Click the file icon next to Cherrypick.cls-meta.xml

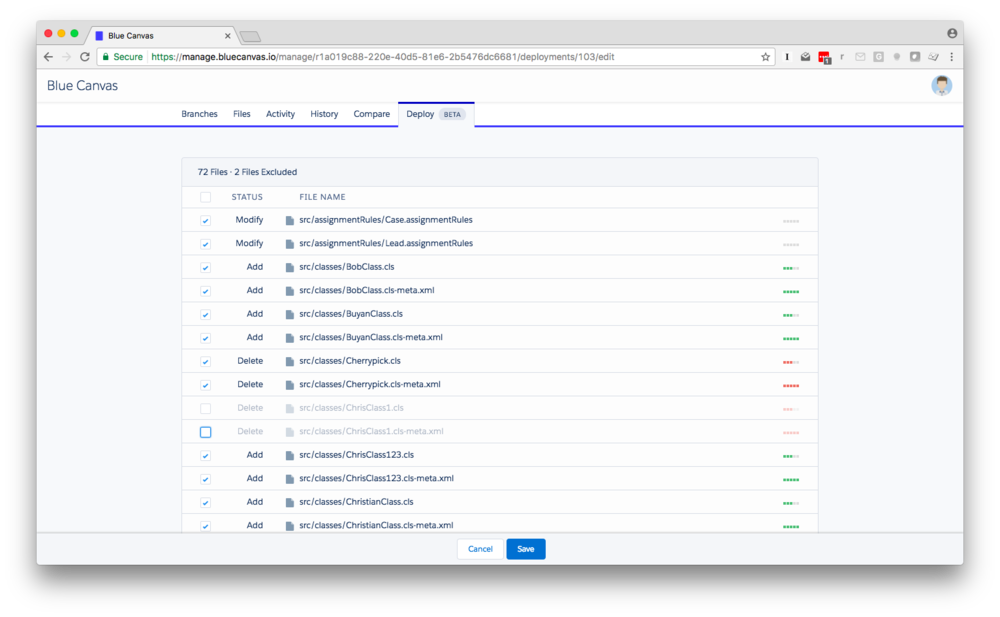click(x=290, y=385)
